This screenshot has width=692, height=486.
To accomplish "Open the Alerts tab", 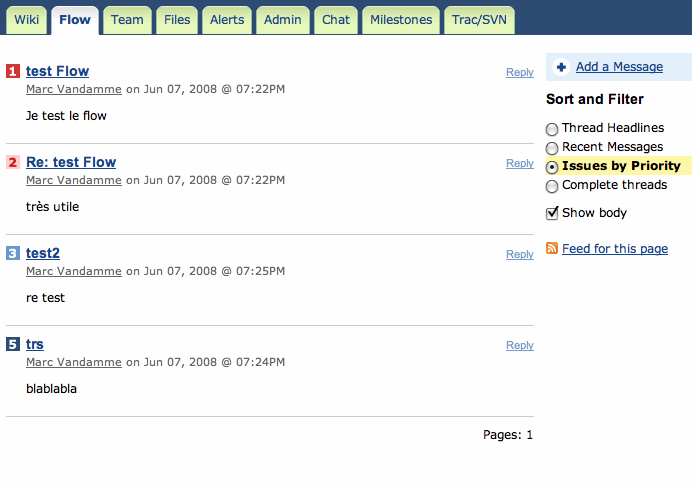I will click(226, 20).
